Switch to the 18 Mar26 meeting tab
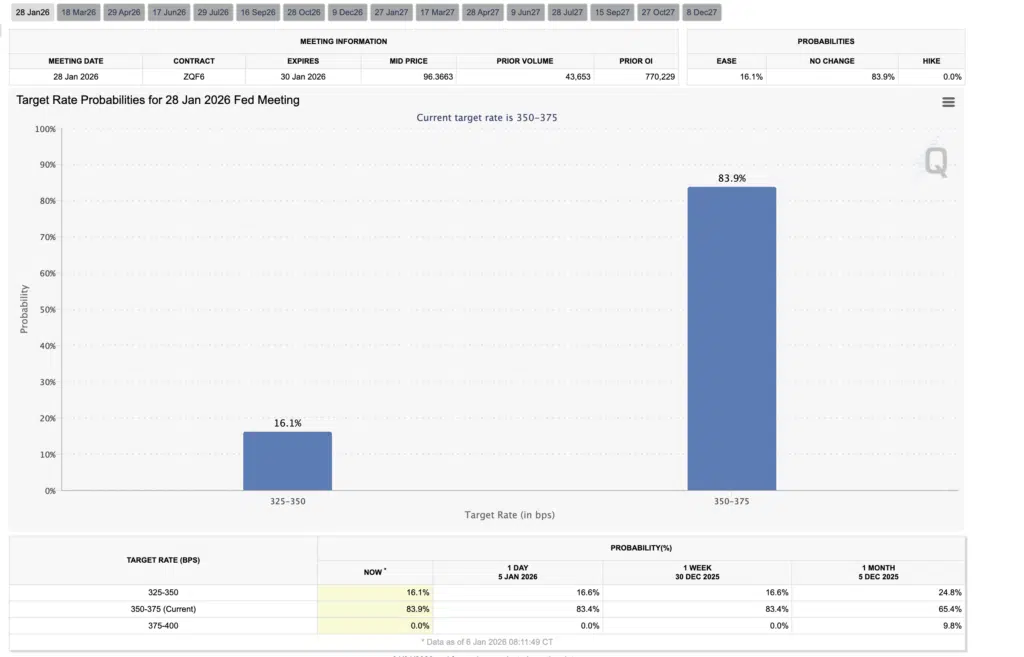1024x657 pixels. pyautogui.click(x=78, y=12)
